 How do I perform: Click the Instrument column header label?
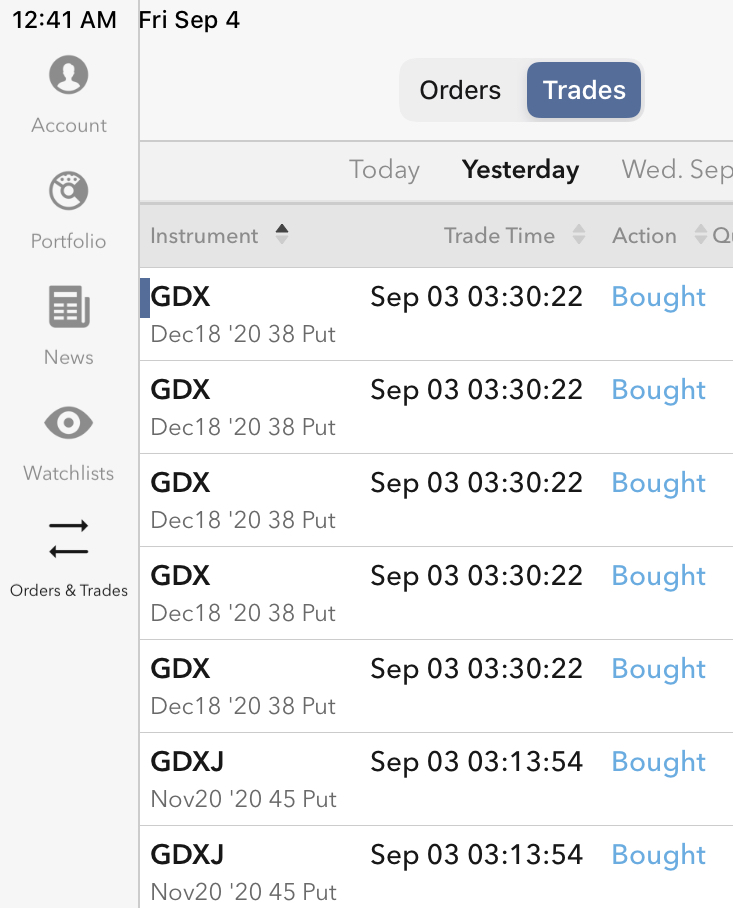(x=204, y=235)
